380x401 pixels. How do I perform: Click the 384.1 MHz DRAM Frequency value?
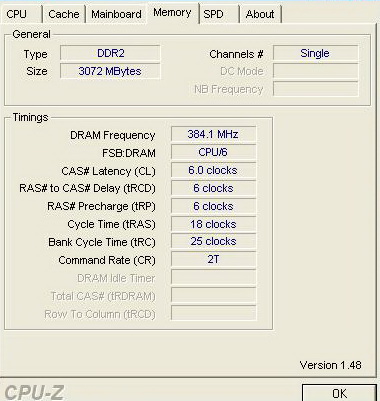coord(213,134)
